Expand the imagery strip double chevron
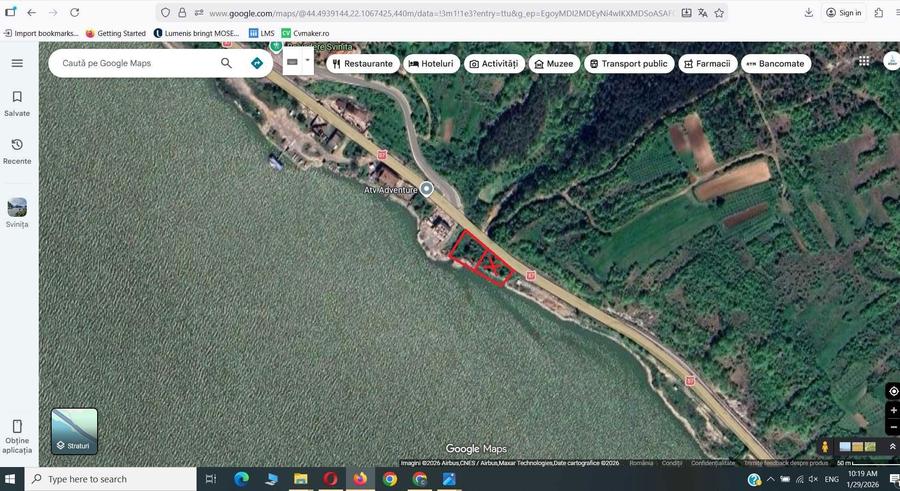The image size is (900, 491). [x=892, y=447]
